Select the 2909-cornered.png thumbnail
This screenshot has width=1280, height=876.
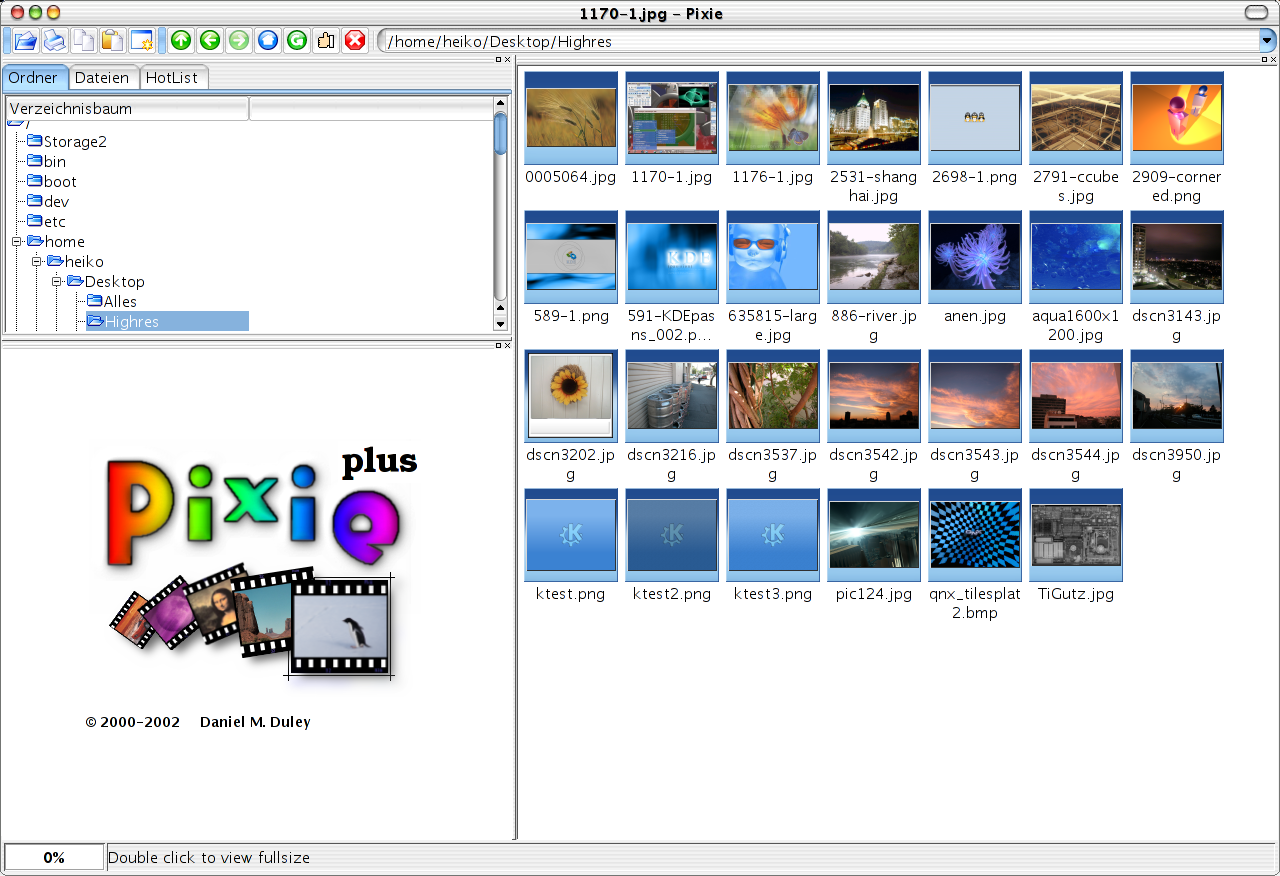1177,119
